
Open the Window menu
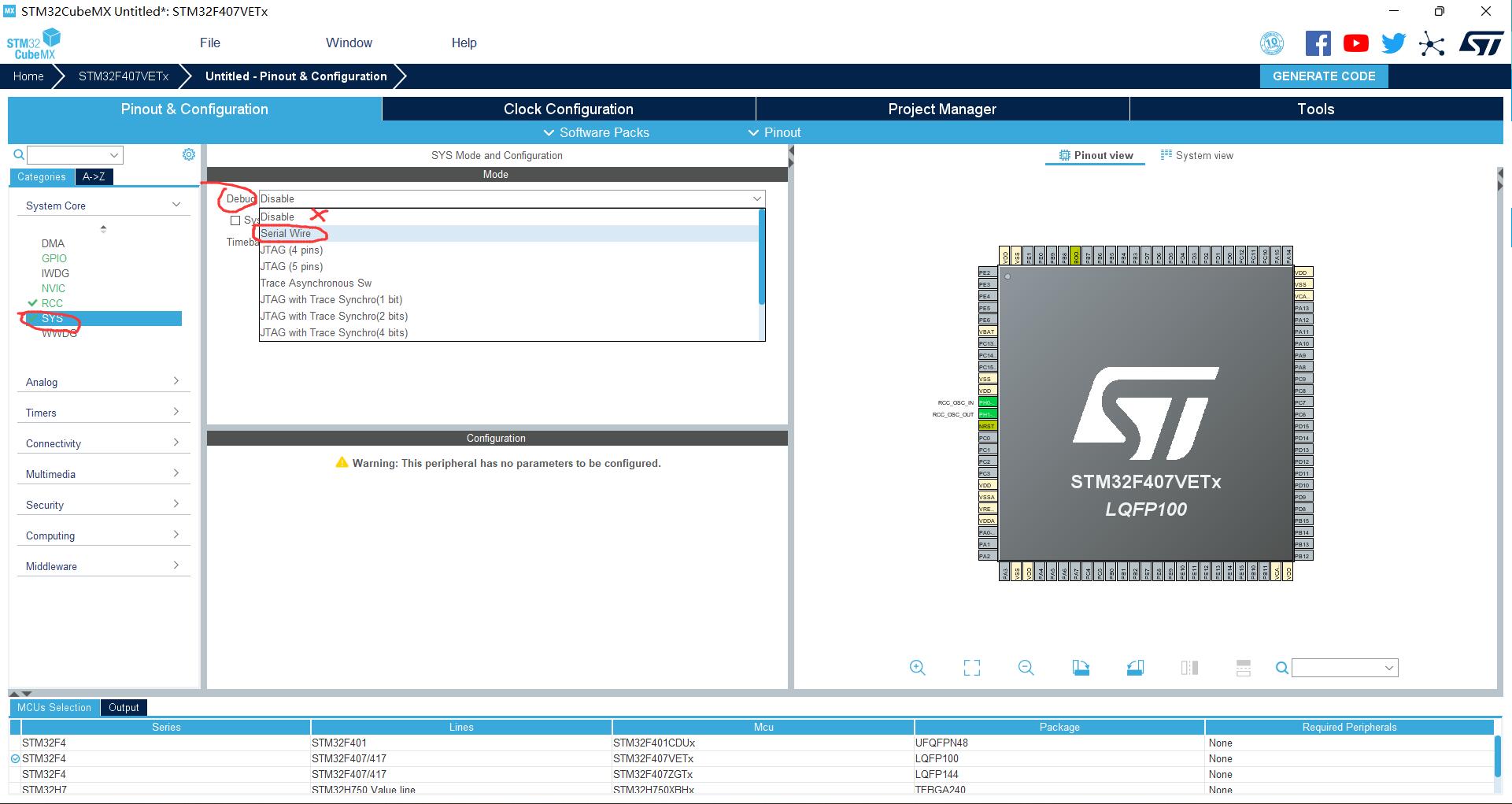pos(349,43)
